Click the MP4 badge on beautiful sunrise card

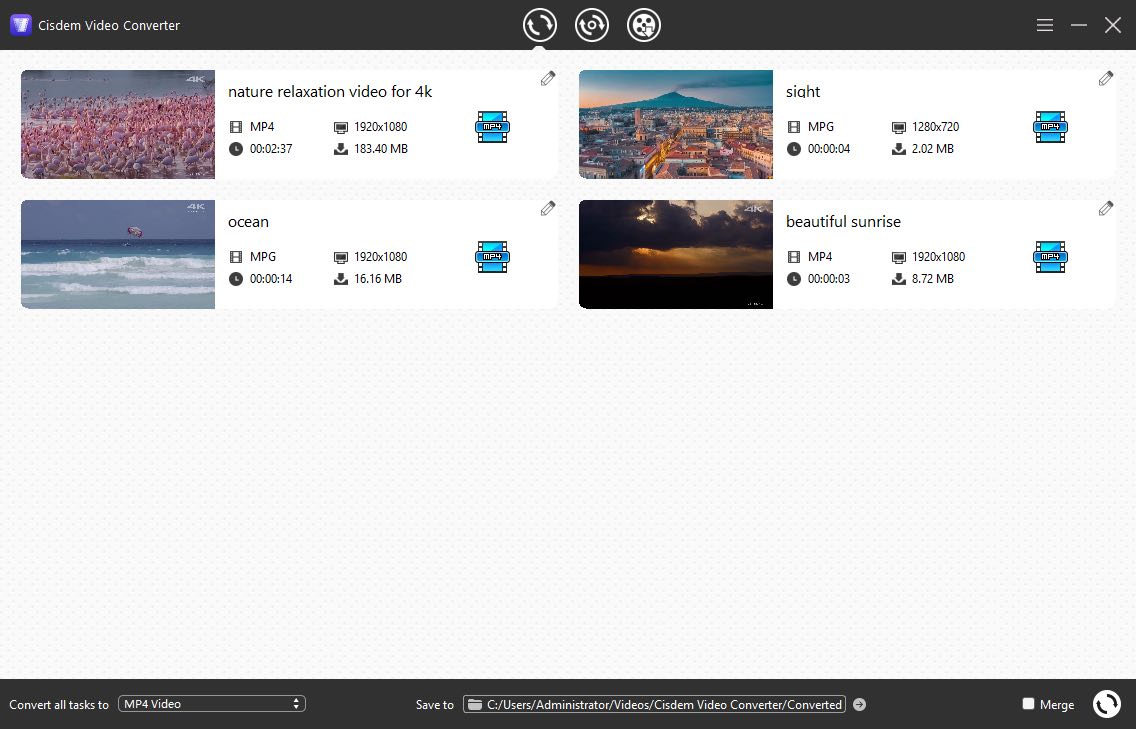[x=1050, y=257]
